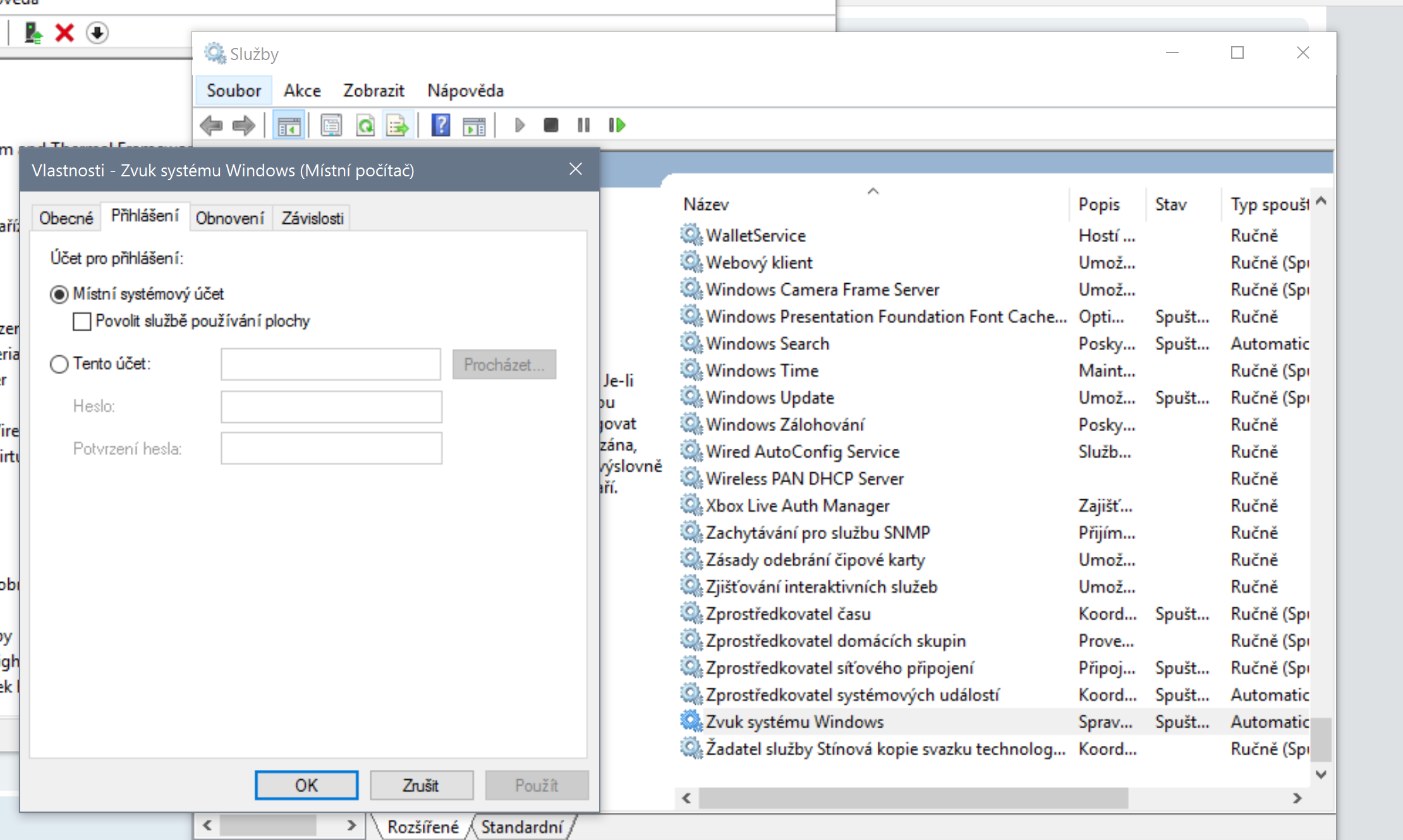Click the Zrušit button
1403x840 pixels.
(421, 786)
